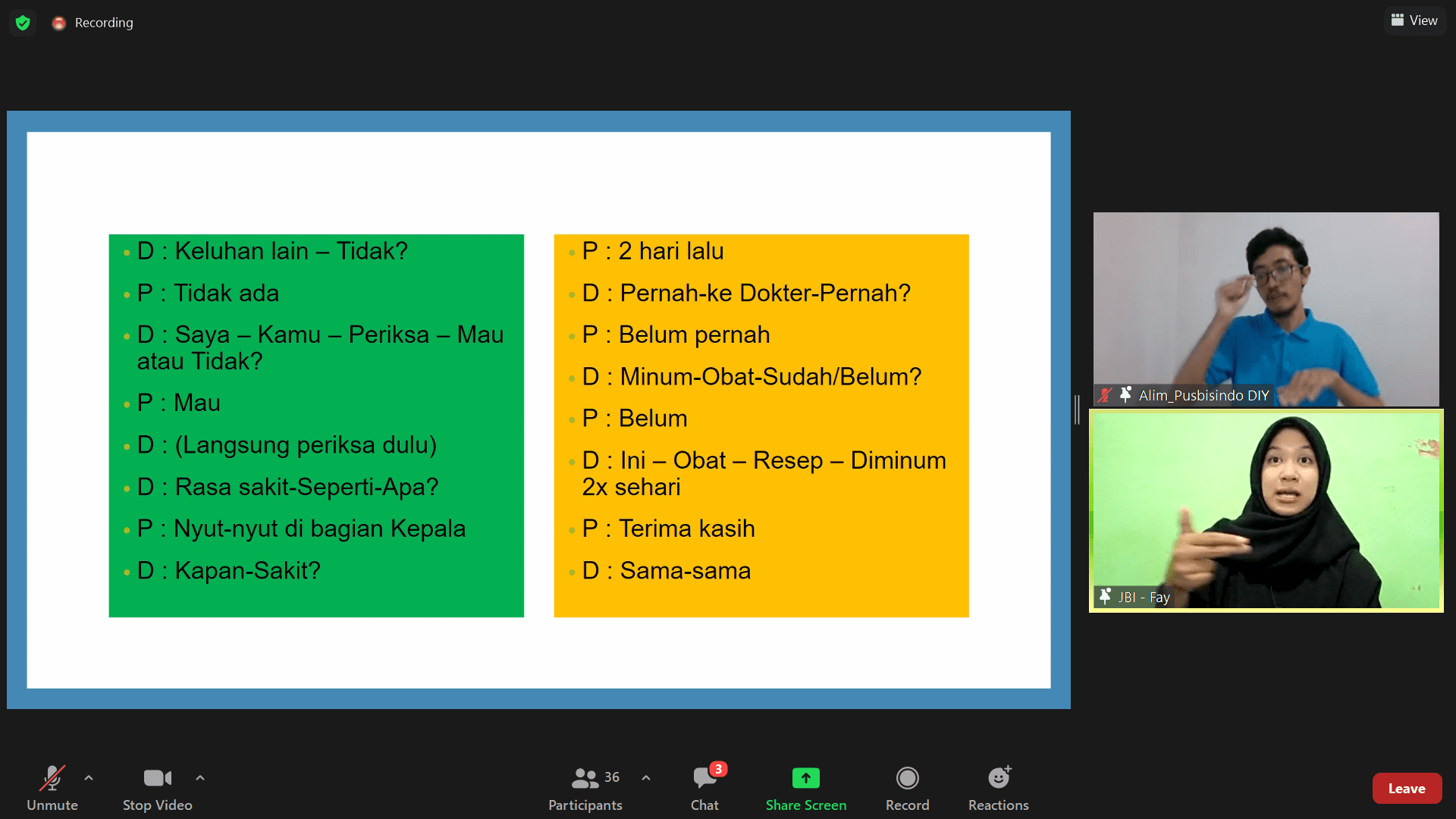Select JBI - Fay's video thumbnail
This screenshot has height=819, width=1456.
[x=1266, y=510]
